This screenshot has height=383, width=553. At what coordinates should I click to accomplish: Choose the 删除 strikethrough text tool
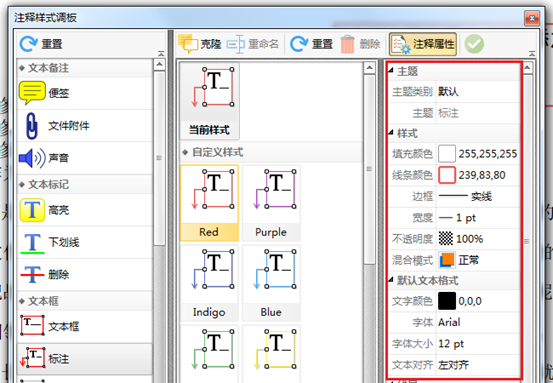tap(85, 274)
